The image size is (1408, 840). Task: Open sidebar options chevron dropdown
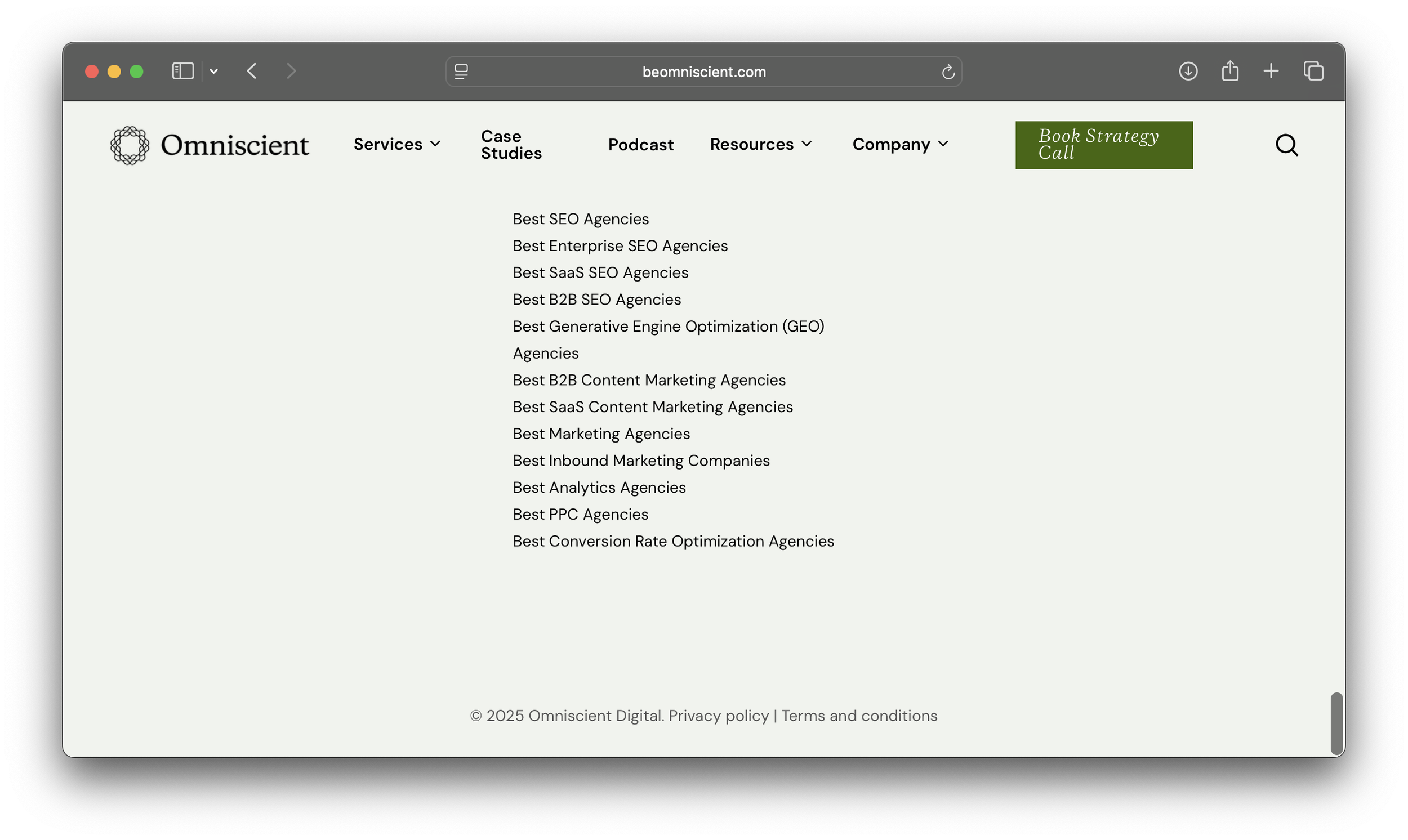pos(214,72)
